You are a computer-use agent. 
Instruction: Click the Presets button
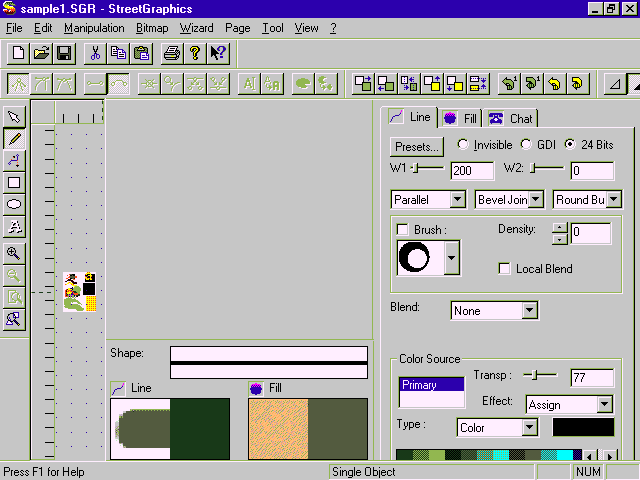416,146
